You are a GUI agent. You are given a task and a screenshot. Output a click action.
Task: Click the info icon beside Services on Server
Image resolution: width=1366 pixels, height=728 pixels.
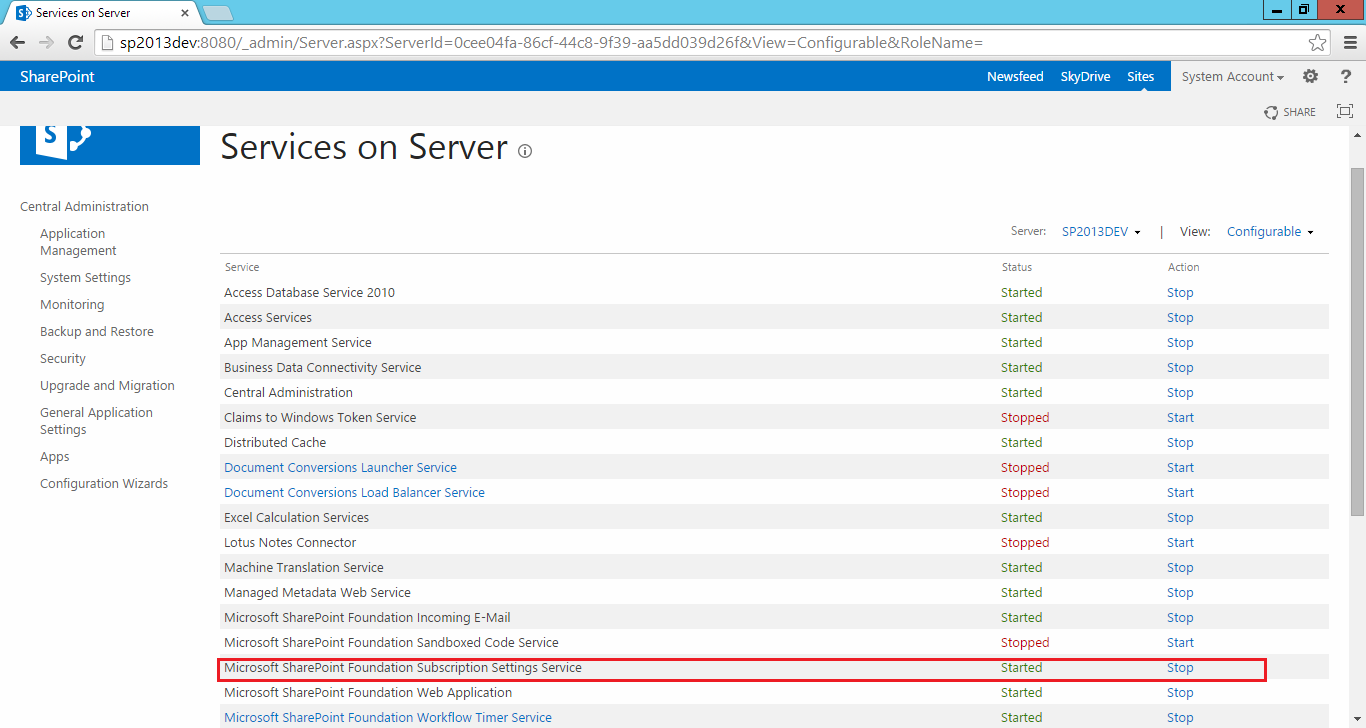525,151
